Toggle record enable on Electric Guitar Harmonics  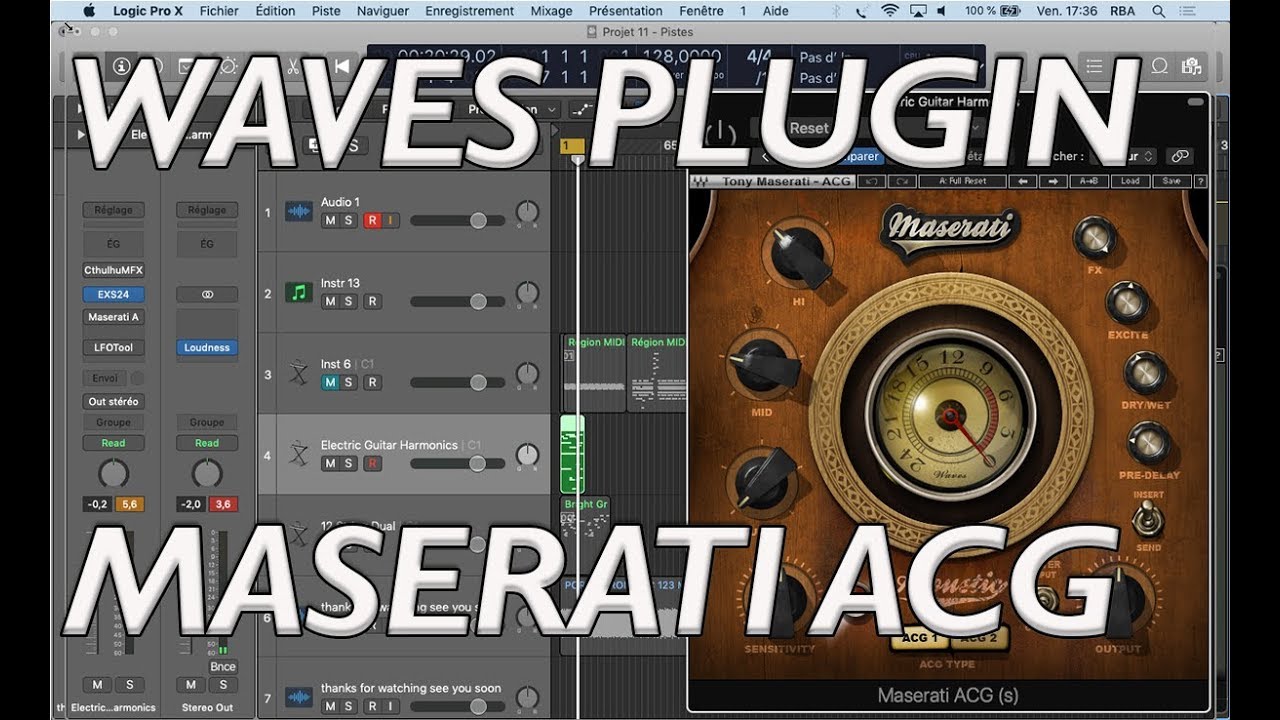click(372, 463)
